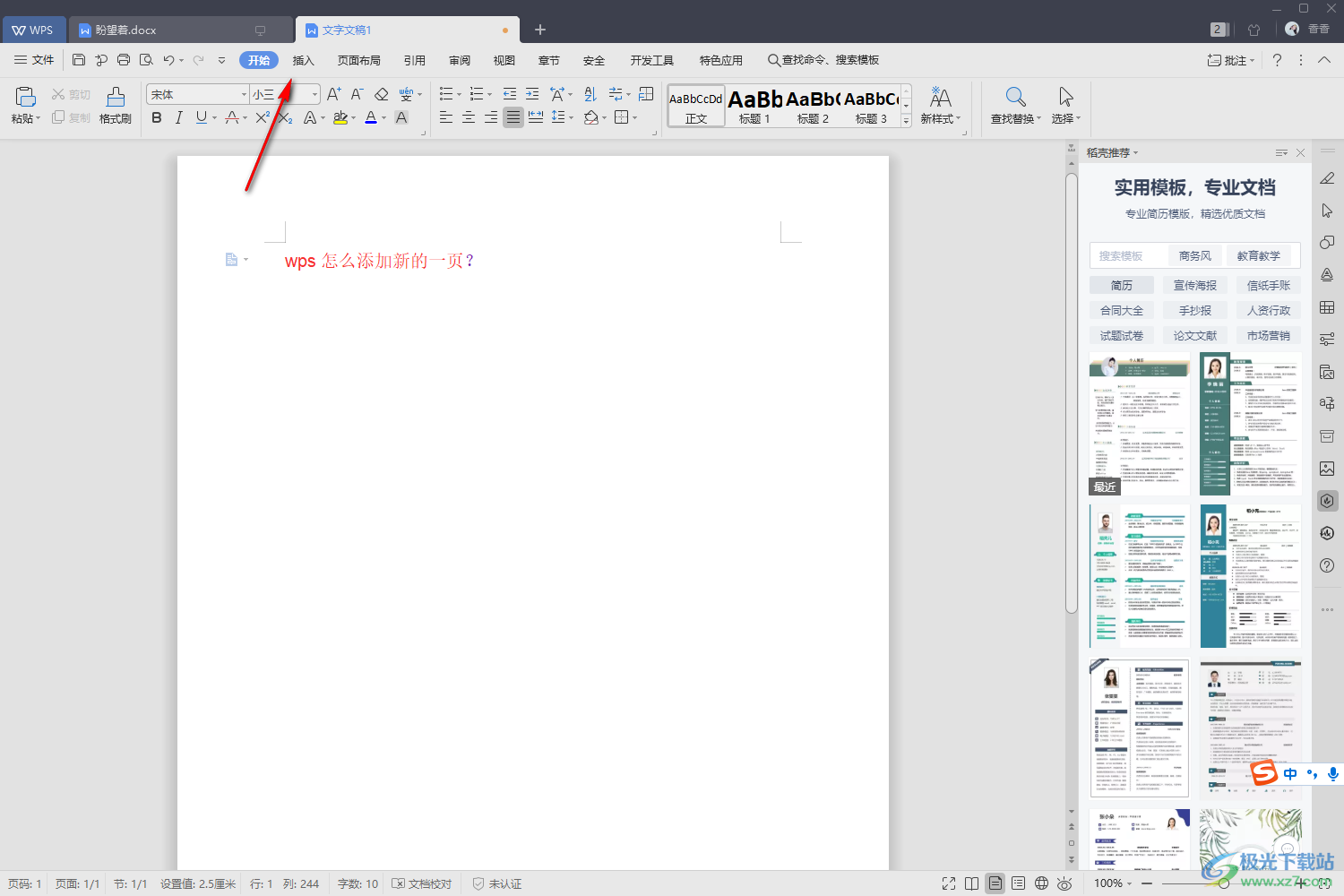This screenshot has width=1344, height=896.
Task: Click the Find and Replace magnifier icon
Action: pyautogui.click(x=1015, y=97)
